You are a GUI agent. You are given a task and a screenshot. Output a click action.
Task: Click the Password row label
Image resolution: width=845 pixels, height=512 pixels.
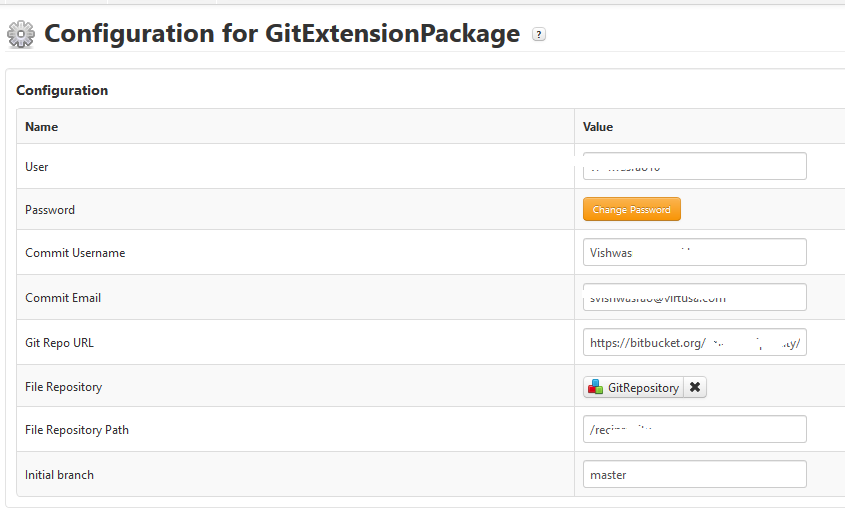click(x=50, y=210)
